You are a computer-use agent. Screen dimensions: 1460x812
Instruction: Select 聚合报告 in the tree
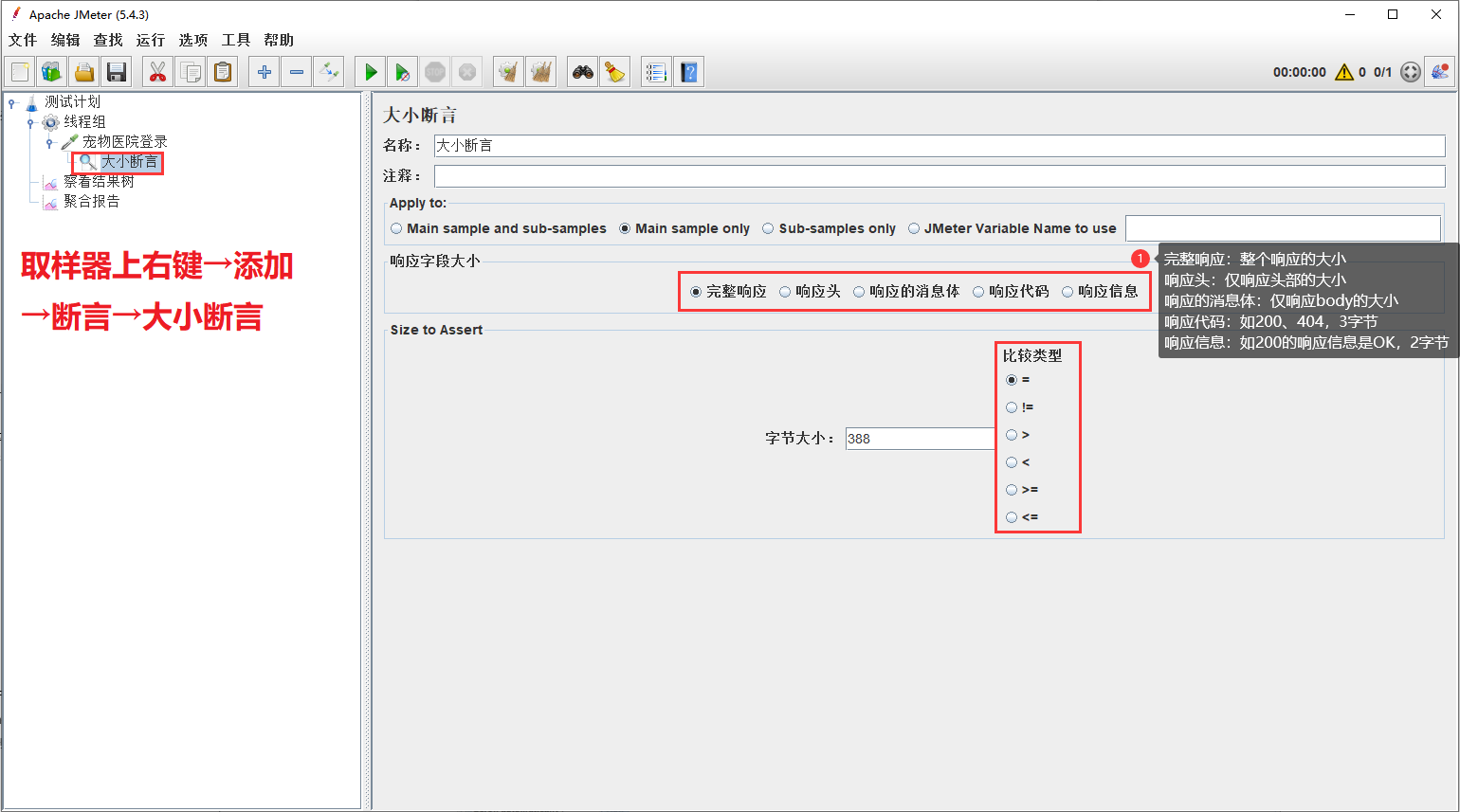tap(91, 202)
